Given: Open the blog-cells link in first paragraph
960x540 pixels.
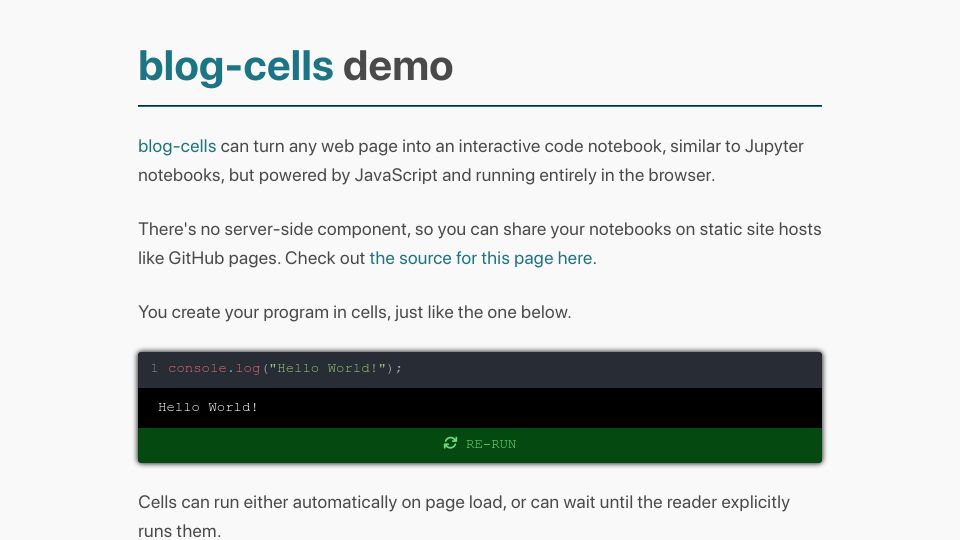Looking at the screenshot, I should point(177,146).
